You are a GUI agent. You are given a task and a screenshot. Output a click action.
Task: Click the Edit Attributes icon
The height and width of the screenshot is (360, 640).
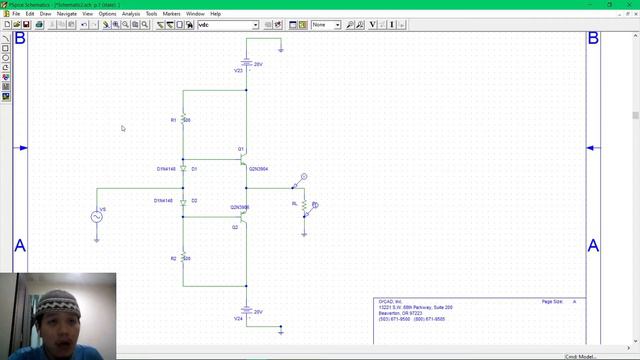[x=268, y=25]
